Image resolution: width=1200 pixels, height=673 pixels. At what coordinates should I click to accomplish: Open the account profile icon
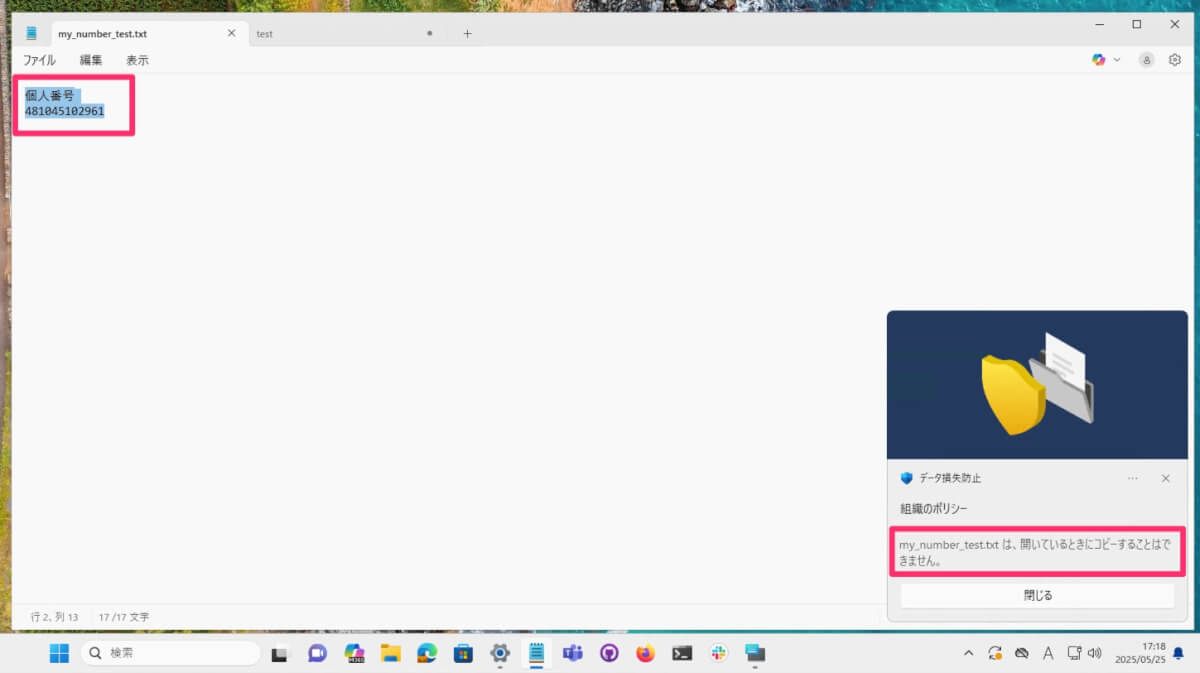point(1147,60)
